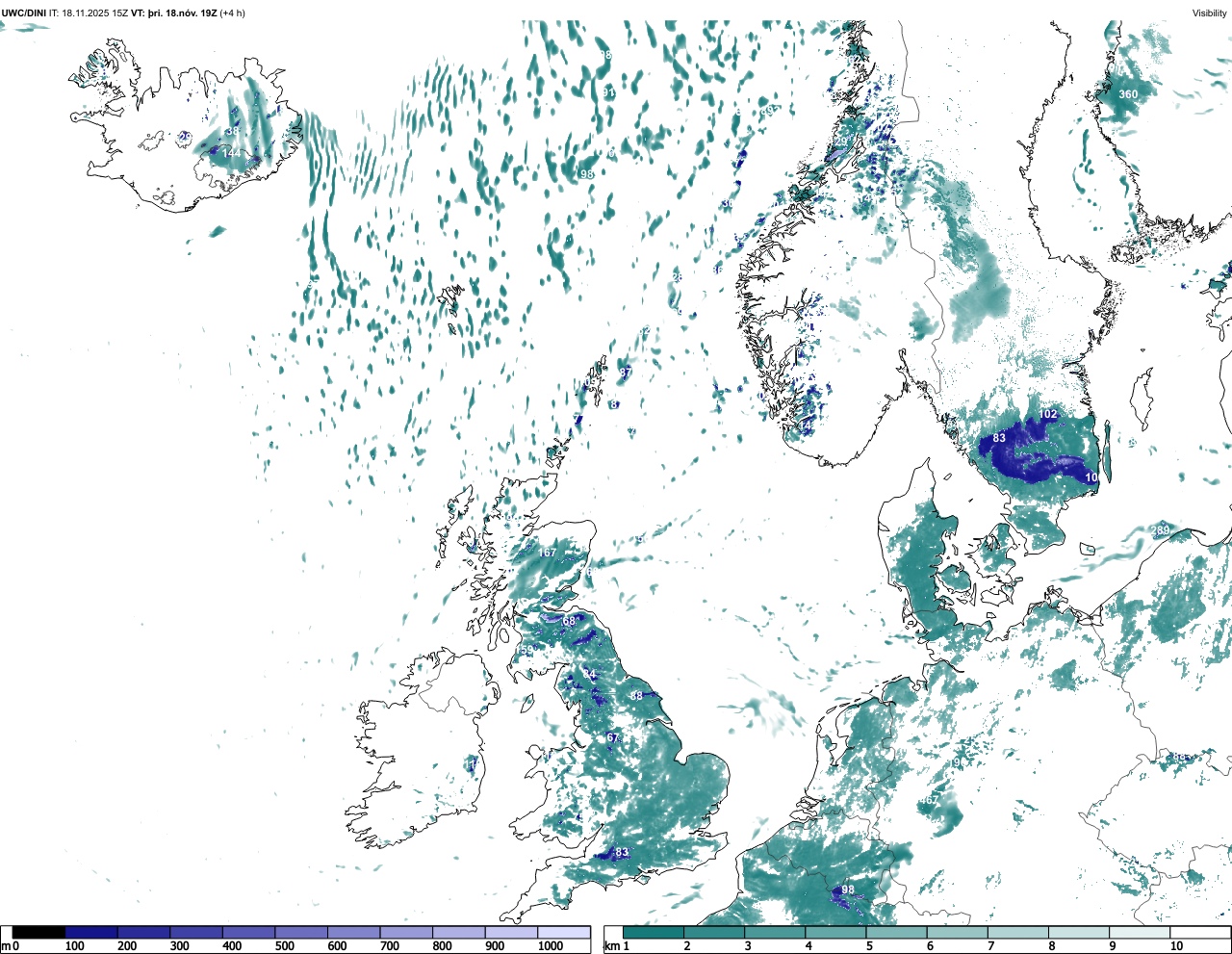
Task: Click the dark navy 100–200 m legend swatch
Action: [91, 933]
